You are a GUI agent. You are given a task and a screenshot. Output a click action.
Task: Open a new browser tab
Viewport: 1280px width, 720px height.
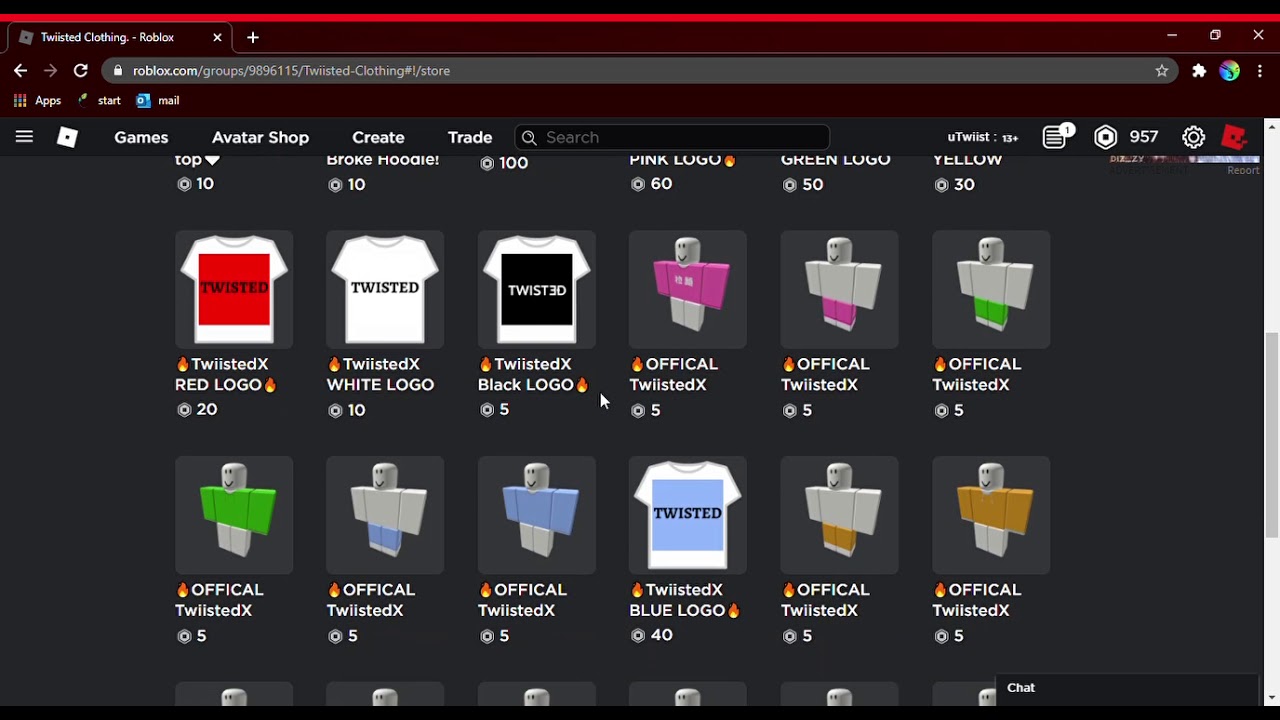[x=253, y=38]
